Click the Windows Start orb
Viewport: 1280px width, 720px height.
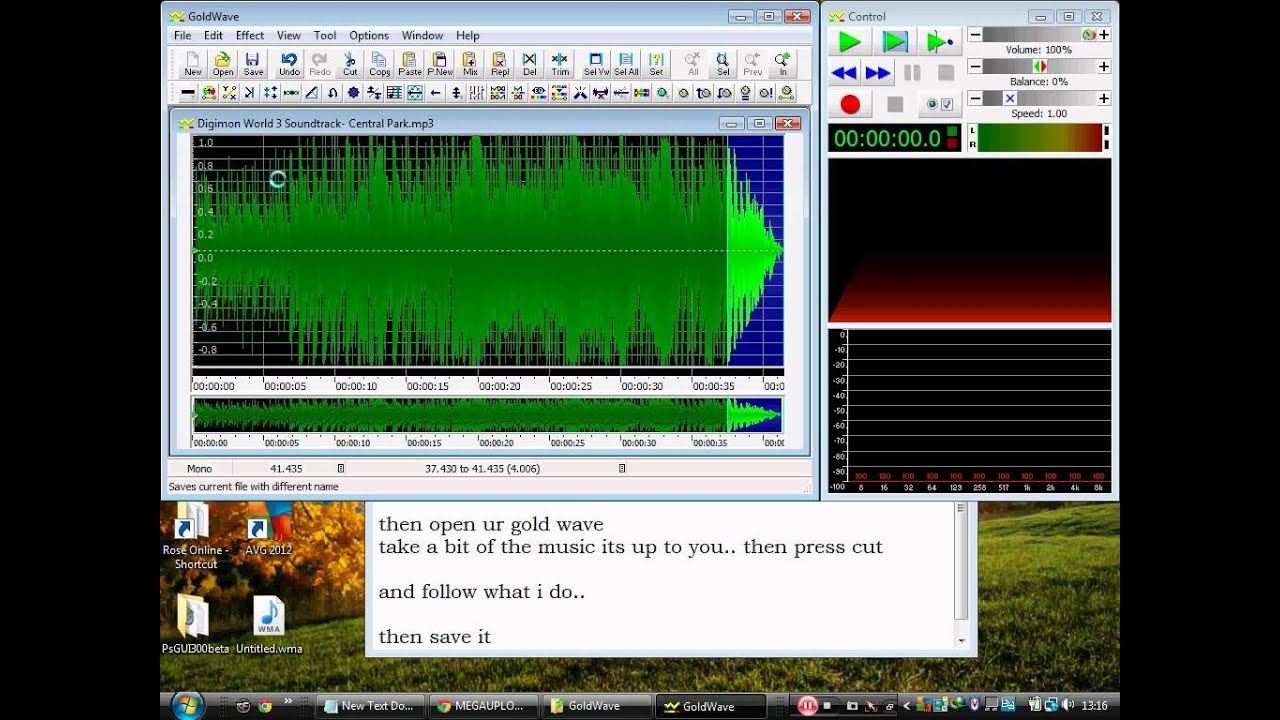pyautogui.click(x=189, y=705)
